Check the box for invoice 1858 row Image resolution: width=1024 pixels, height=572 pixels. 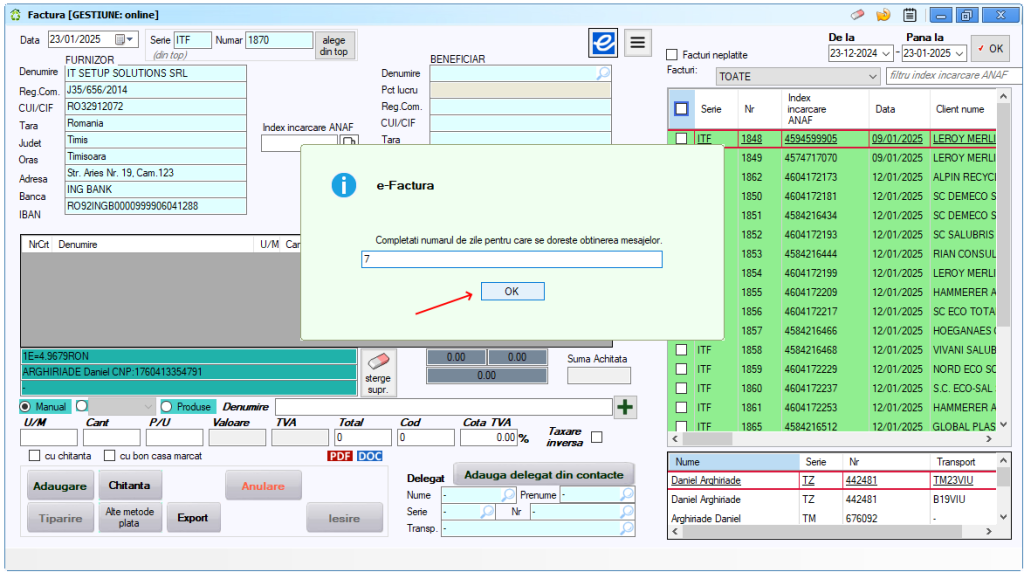coord(681,350)
